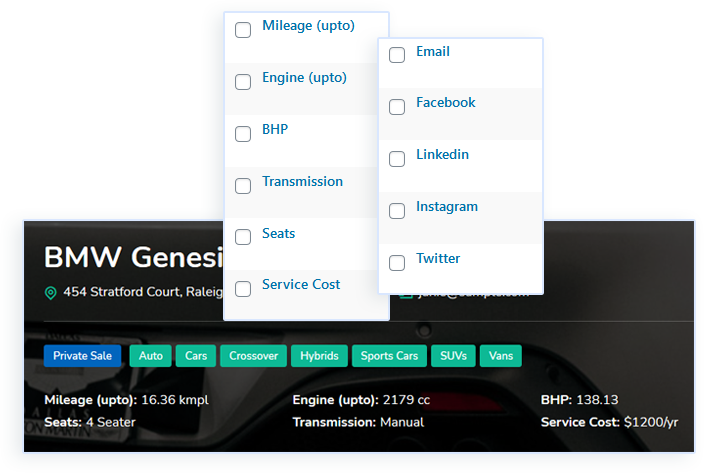Open the Hybrids category tag
Image resolution: width=704 pixels, height=473 pixels.
click(x=319, y=356)
